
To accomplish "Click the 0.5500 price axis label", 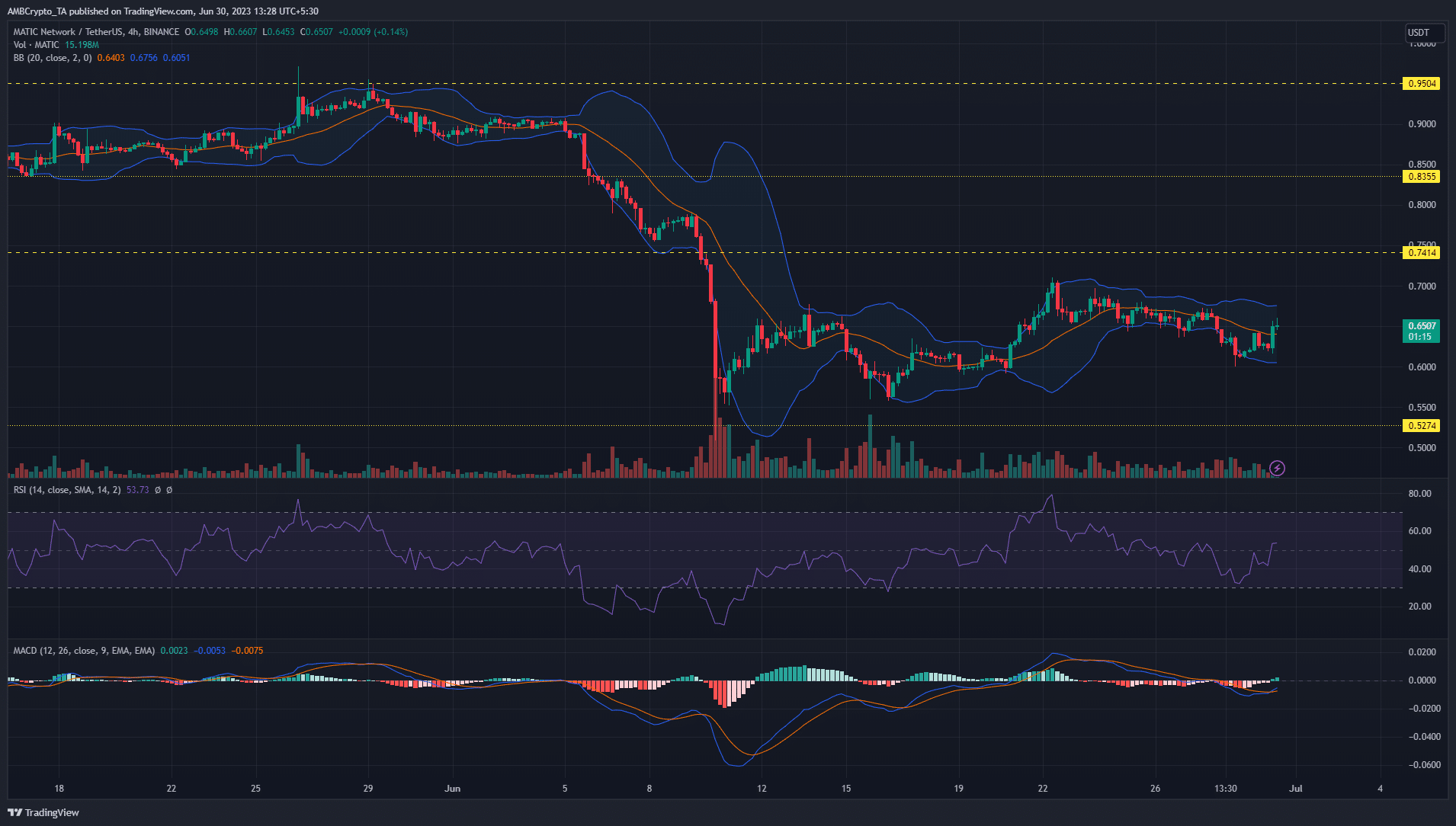I will tap(1422, 408).
